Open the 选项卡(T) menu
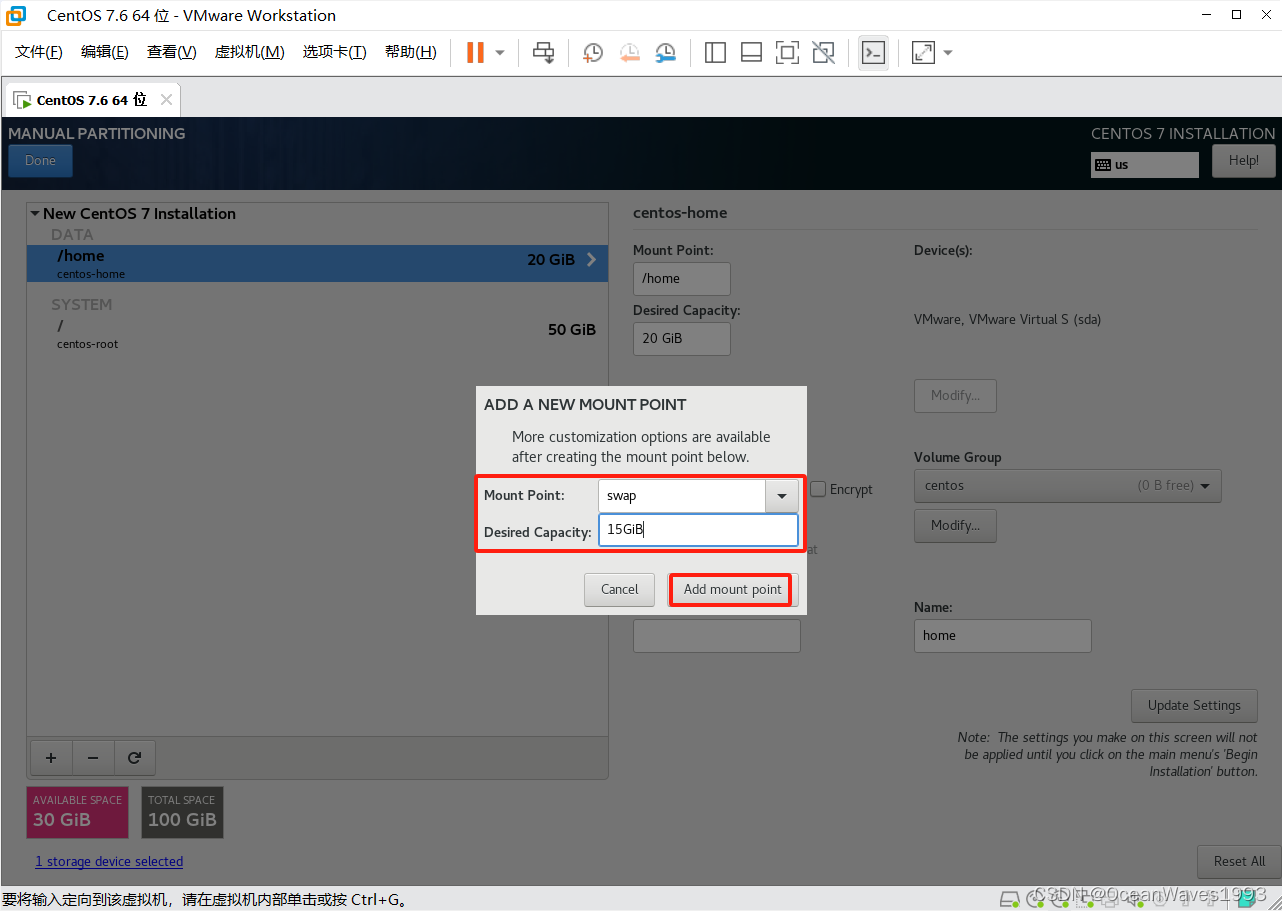 click(x=335, y=52)
